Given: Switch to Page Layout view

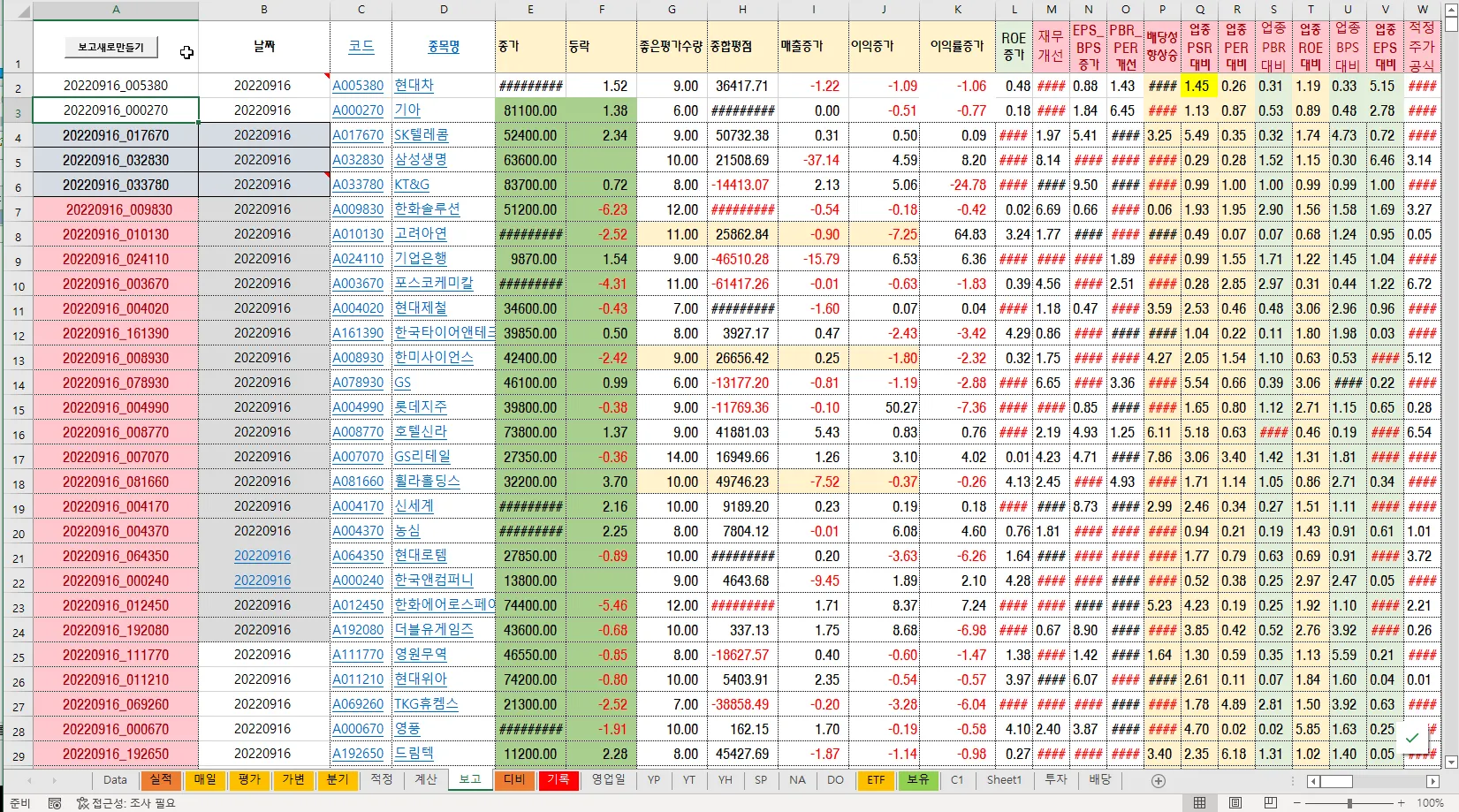Looking at the screenshot, I should click(1235, 803).
